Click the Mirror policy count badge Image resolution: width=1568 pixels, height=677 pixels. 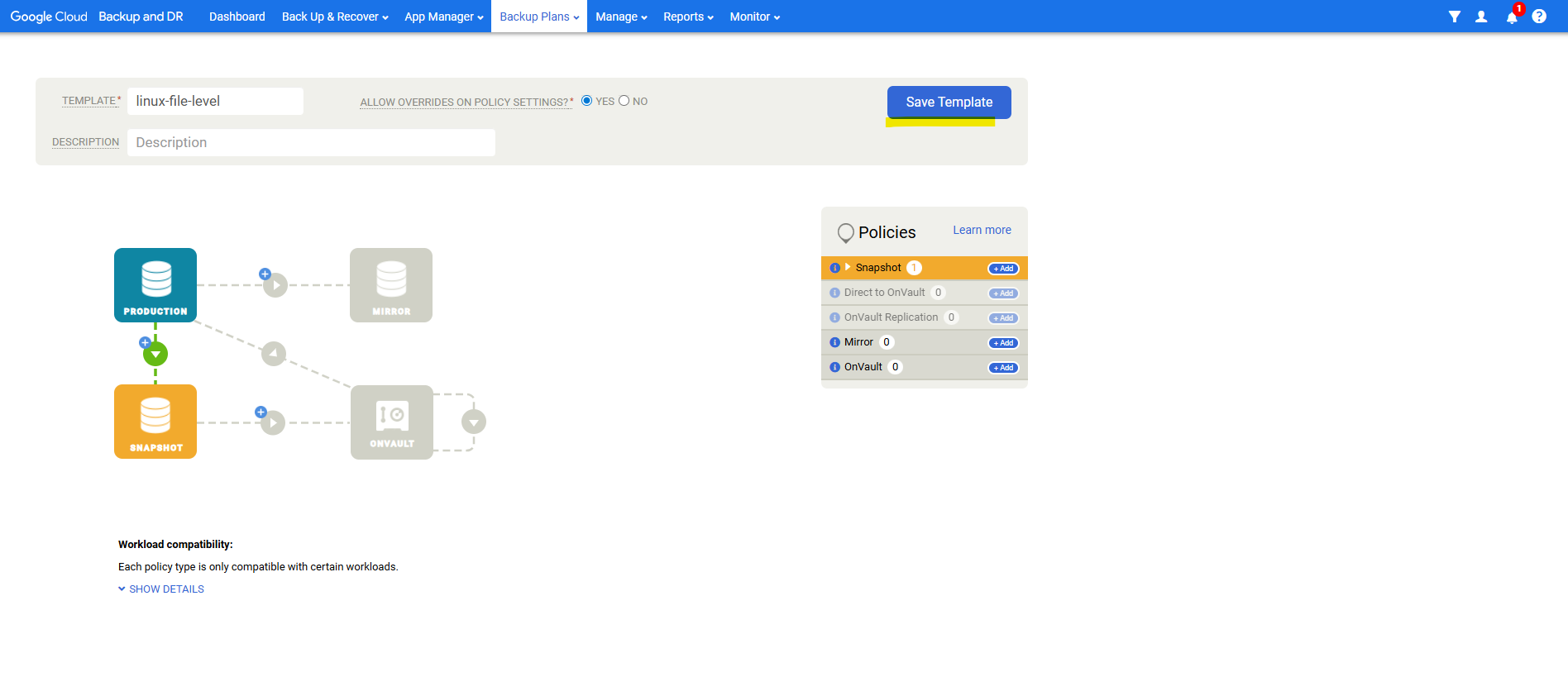(887, 342)
